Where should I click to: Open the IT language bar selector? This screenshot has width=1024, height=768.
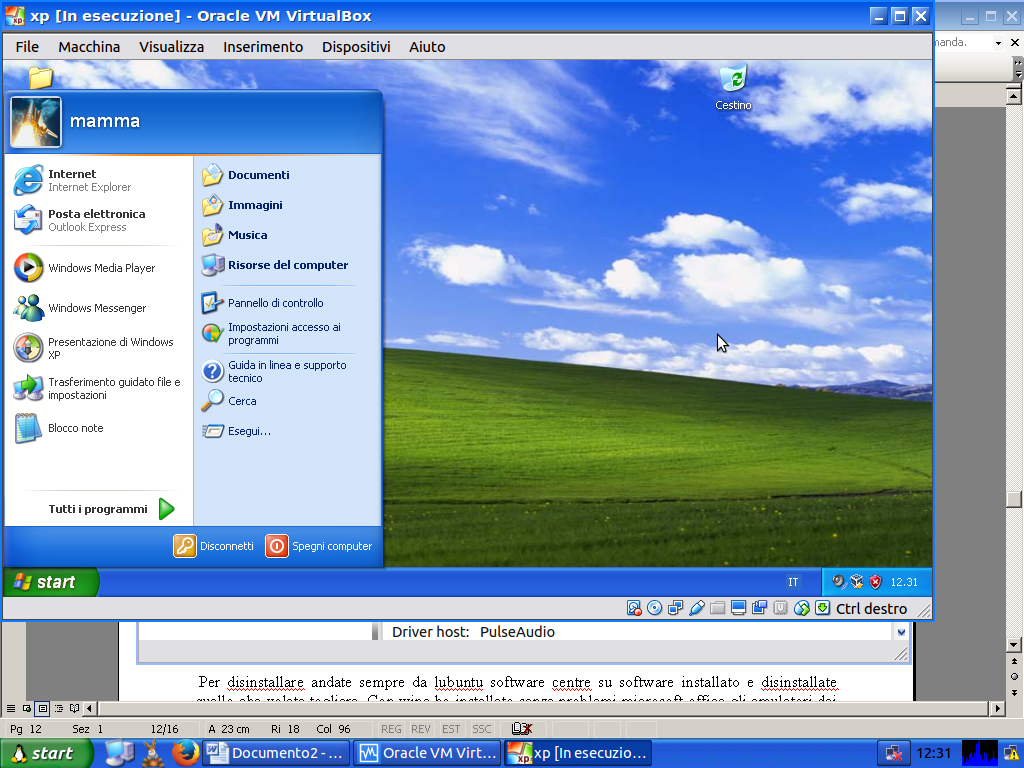[x=793, y=582]
